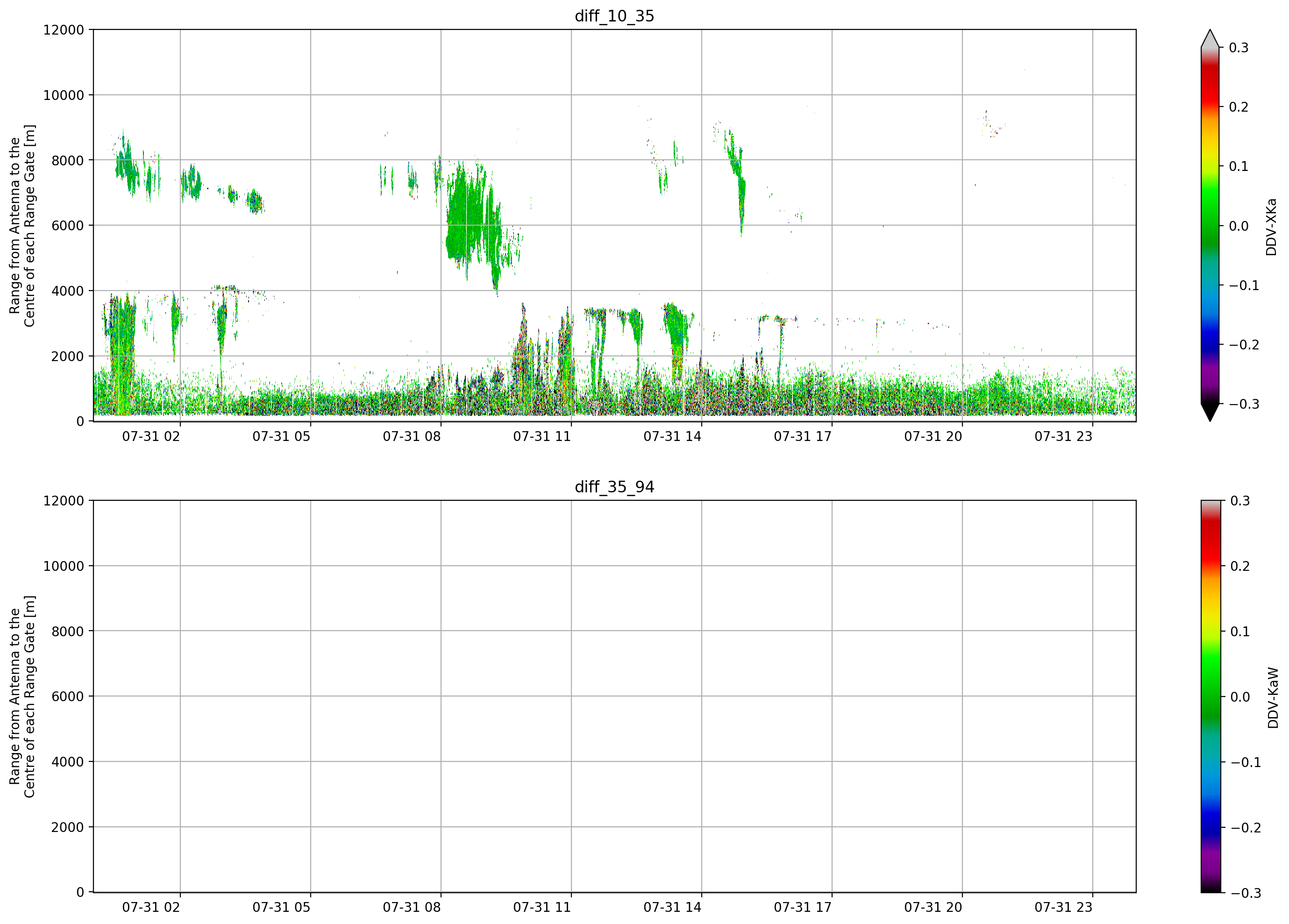Screen dimensions: 1289x924
Task: Click the 0.0 tick on DDV-XKa colorbar
Action: coord(1239,226)
